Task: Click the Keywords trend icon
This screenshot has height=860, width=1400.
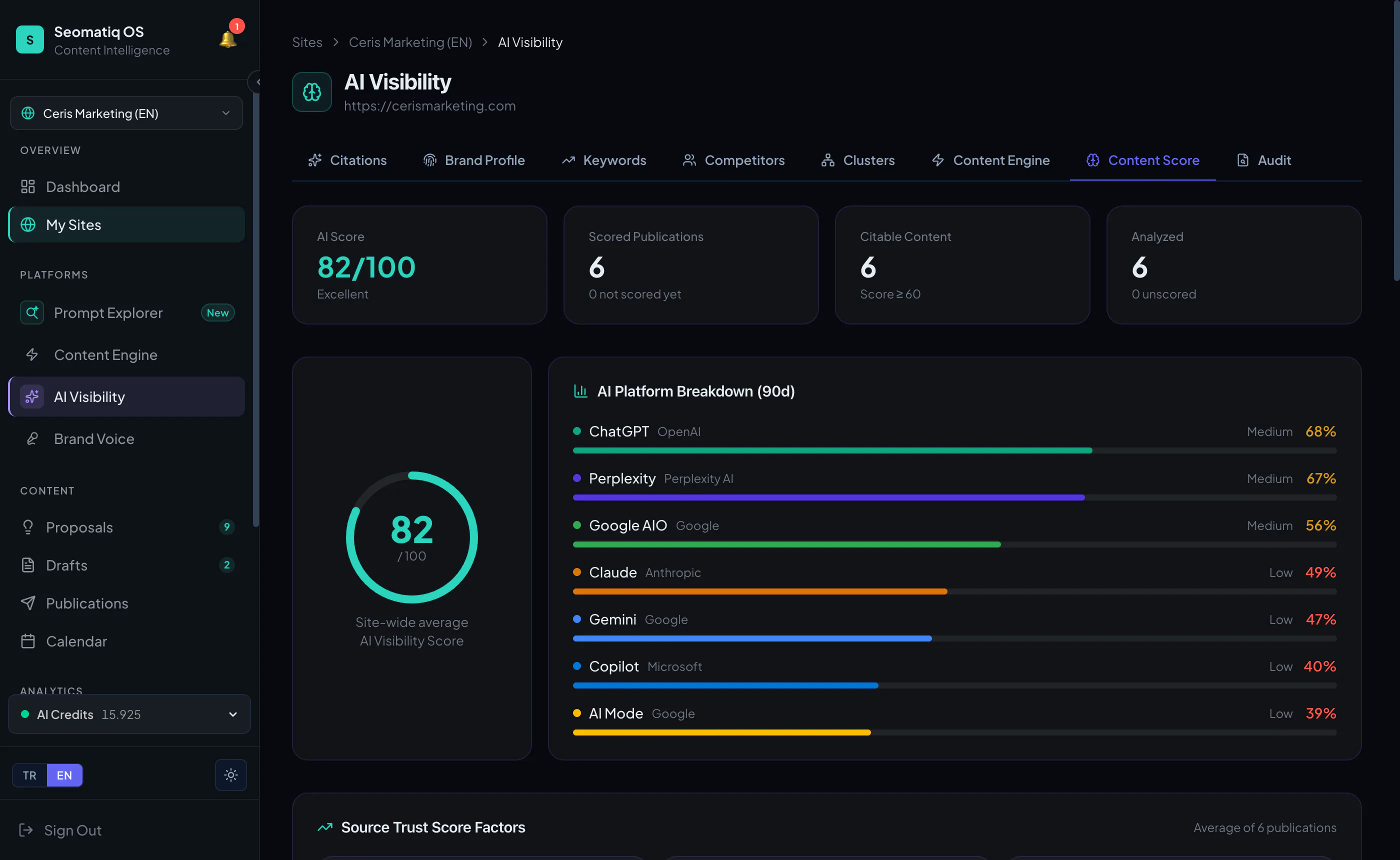Action: (568, 160)
